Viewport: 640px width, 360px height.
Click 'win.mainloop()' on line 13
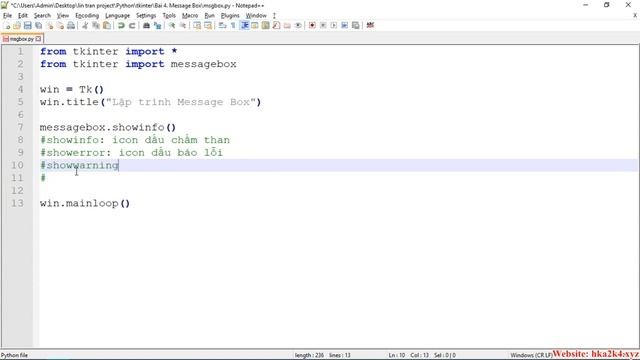(x=85, y=203)
